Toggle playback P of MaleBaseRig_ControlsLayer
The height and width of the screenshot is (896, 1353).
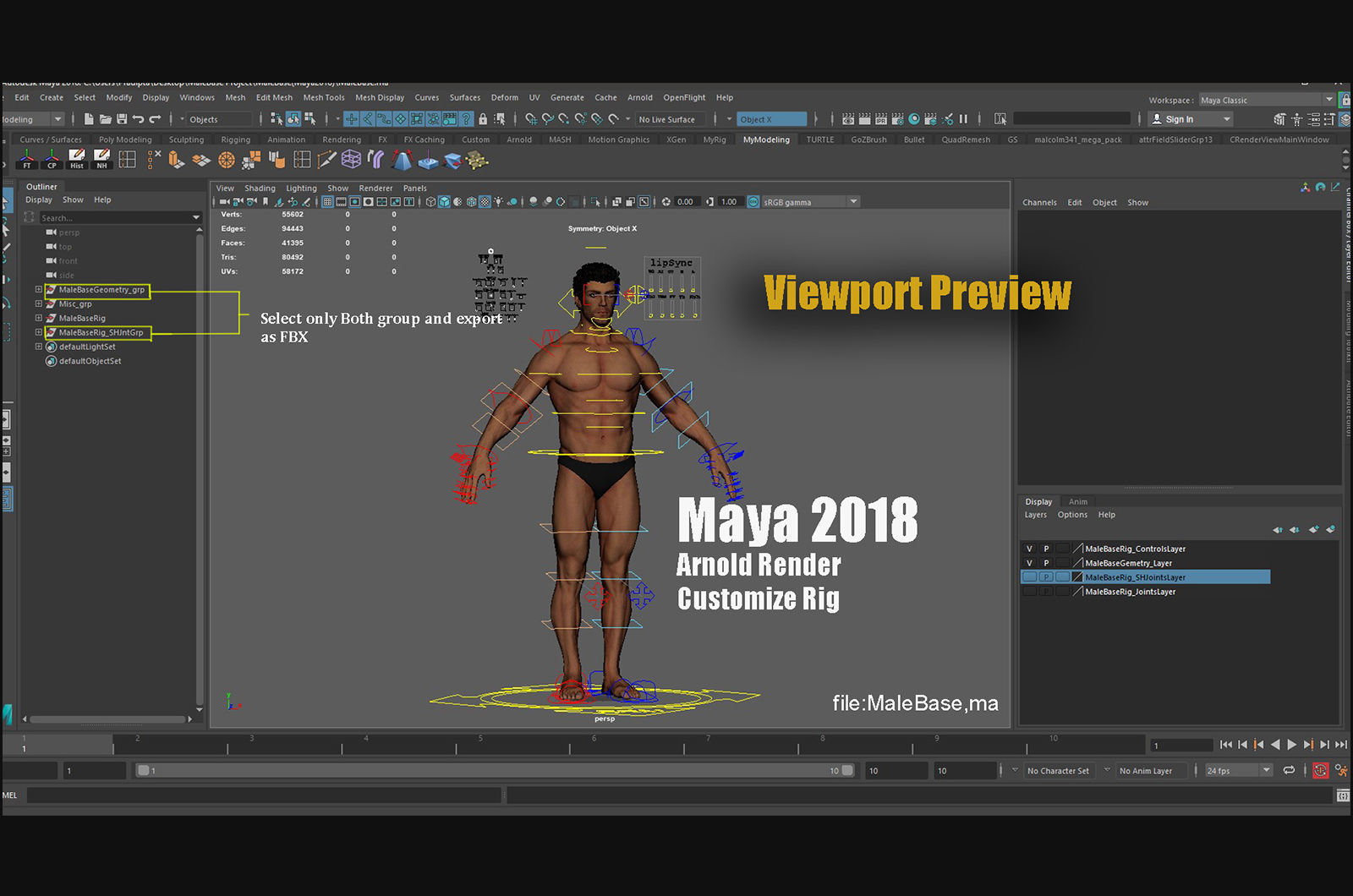(1046, 549)
